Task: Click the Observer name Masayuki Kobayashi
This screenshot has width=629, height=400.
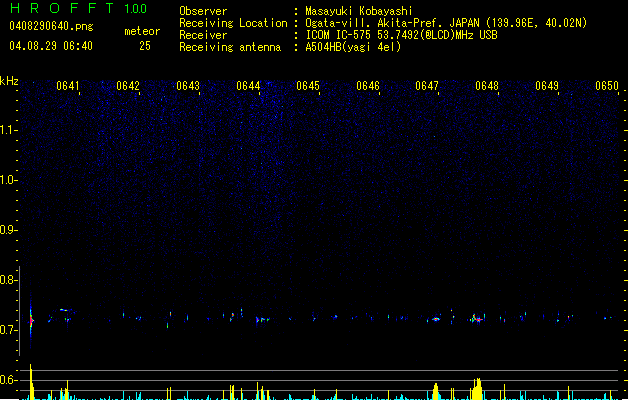Action: pyautogui.click(x=359, y=11)
